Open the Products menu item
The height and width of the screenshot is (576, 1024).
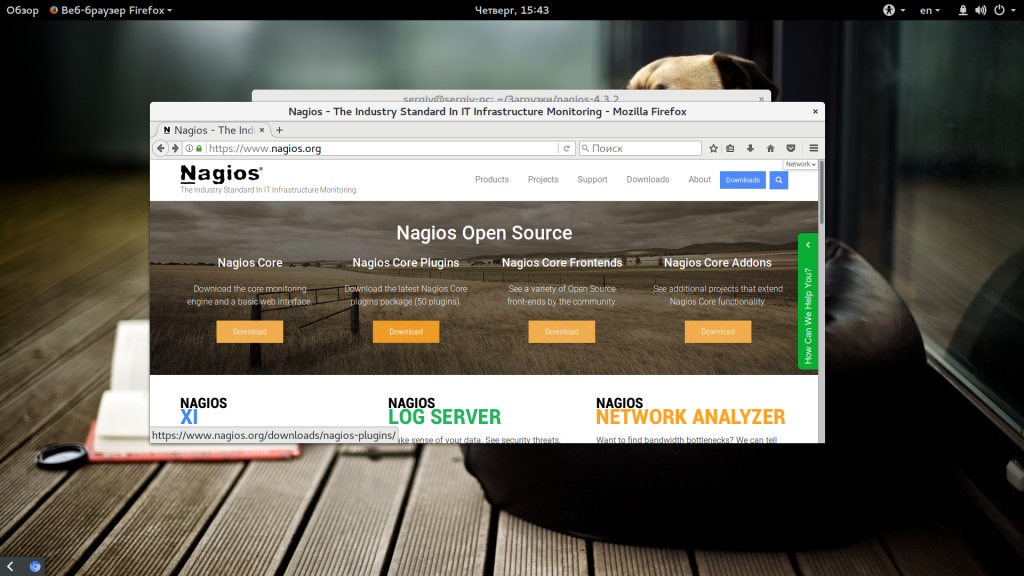[x=492, y=180]
